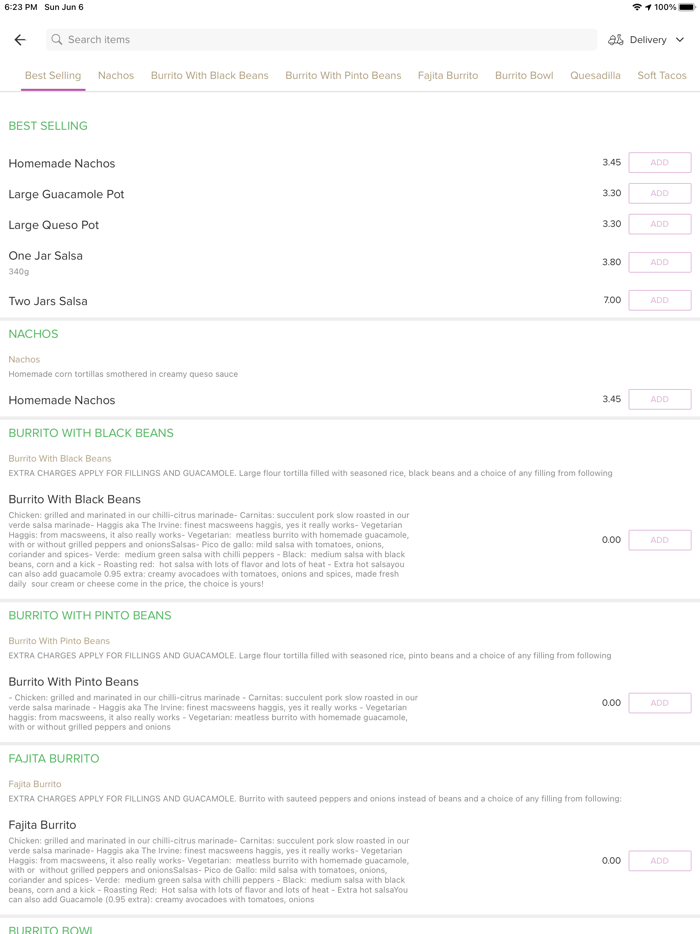Add One Jar Salsa to order
The image size is (700, 934).
click(659, 263)
